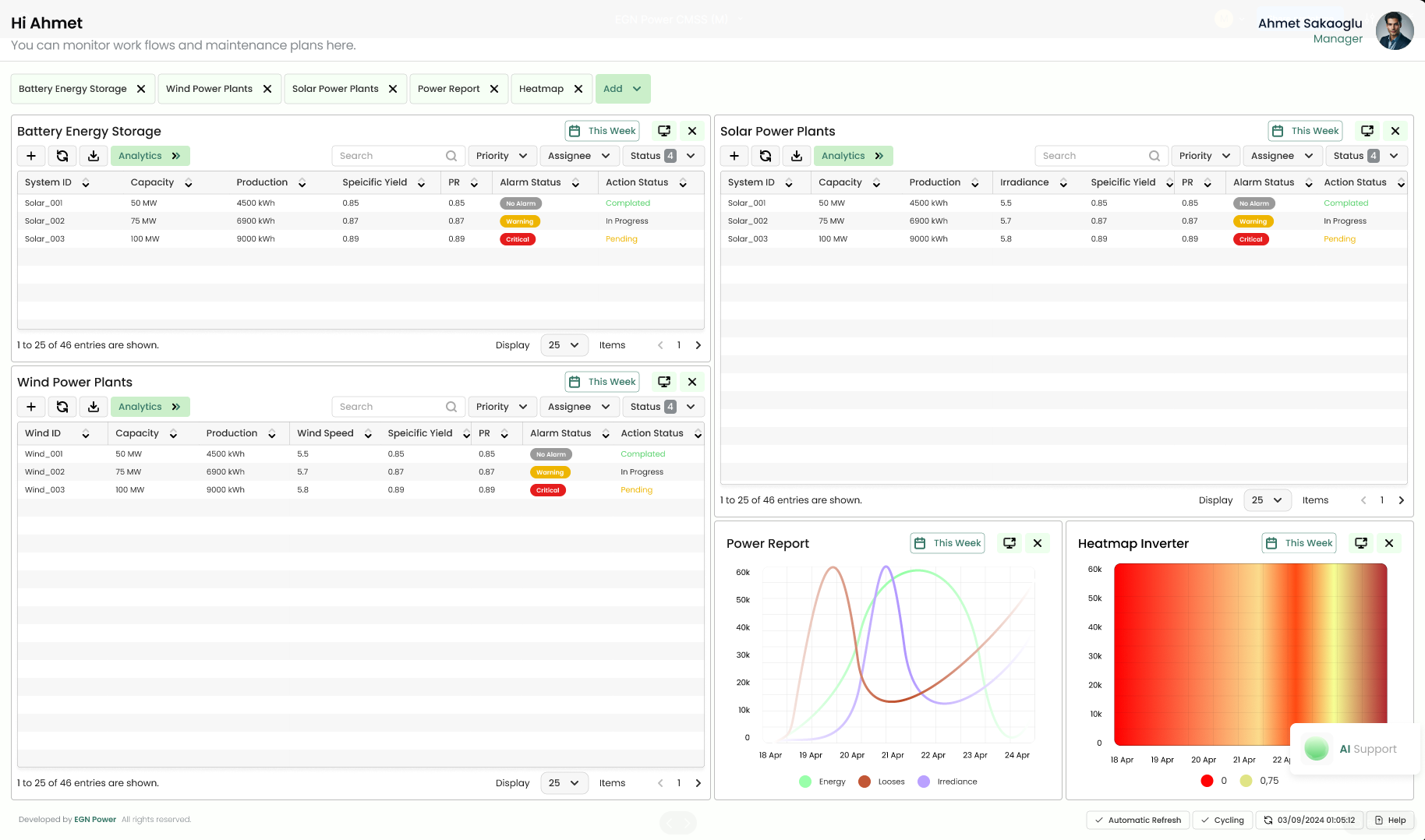Open Analytics in Solar Power Plants panel
Viewport: 1425px width, 840px height.
pyautogui.click(x=852, y=156)
